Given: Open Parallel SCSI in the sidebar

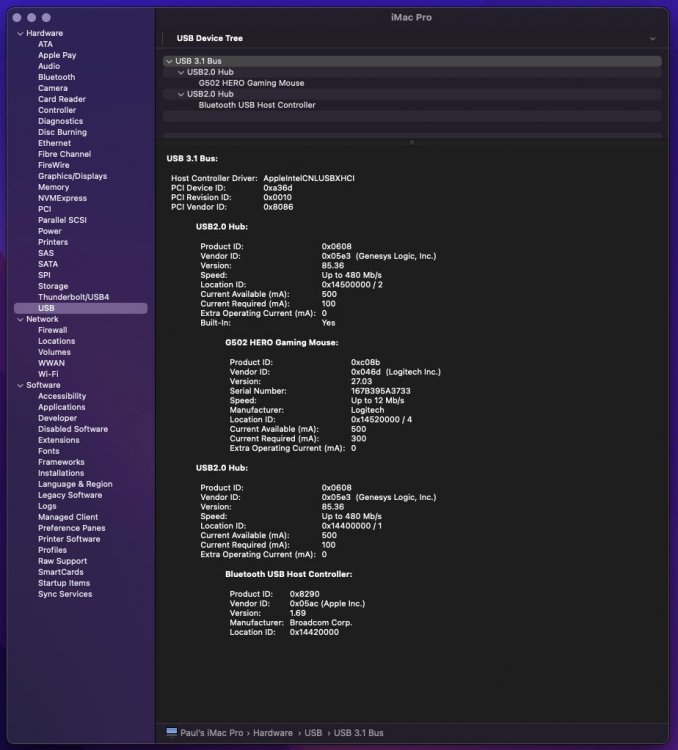Looking at the screenshot, I should point(62,221).
